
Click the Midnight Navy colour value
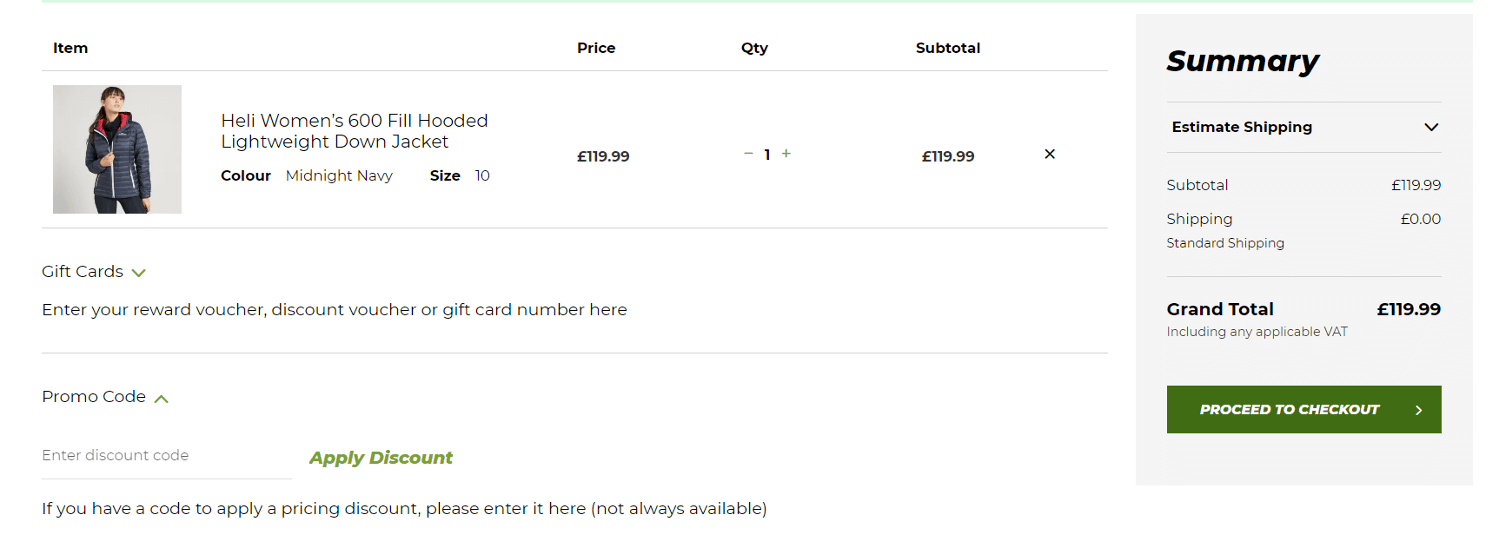(x=339, y=176)
